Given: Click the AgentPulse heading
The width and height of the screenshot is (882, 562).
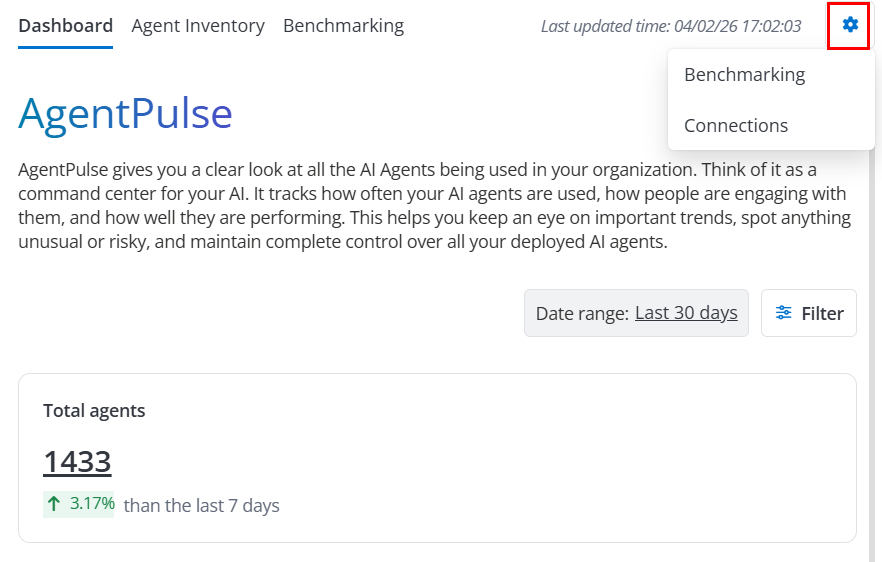Looking at the screenshot, I should click(x=125, y=114).
